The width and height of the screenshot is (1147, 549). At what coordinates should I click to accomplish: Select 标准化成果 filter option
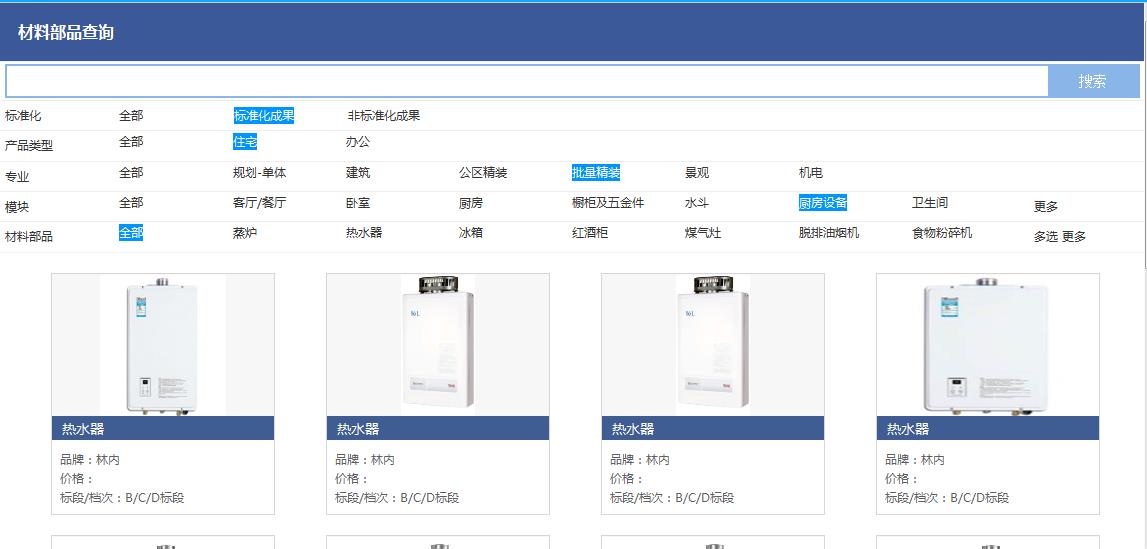tap(264, 116)
